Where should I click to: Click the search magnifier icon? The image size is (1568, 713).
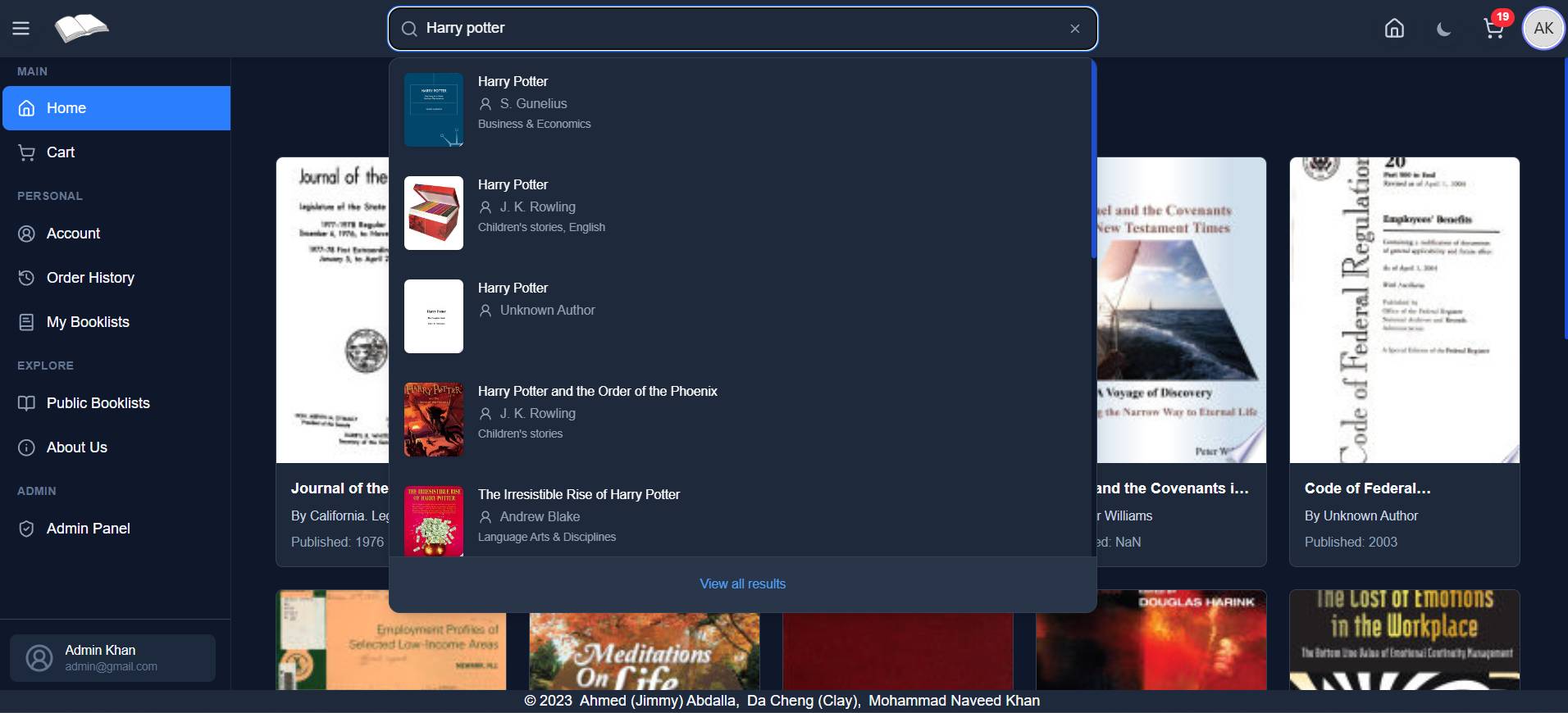coord(409,29)
